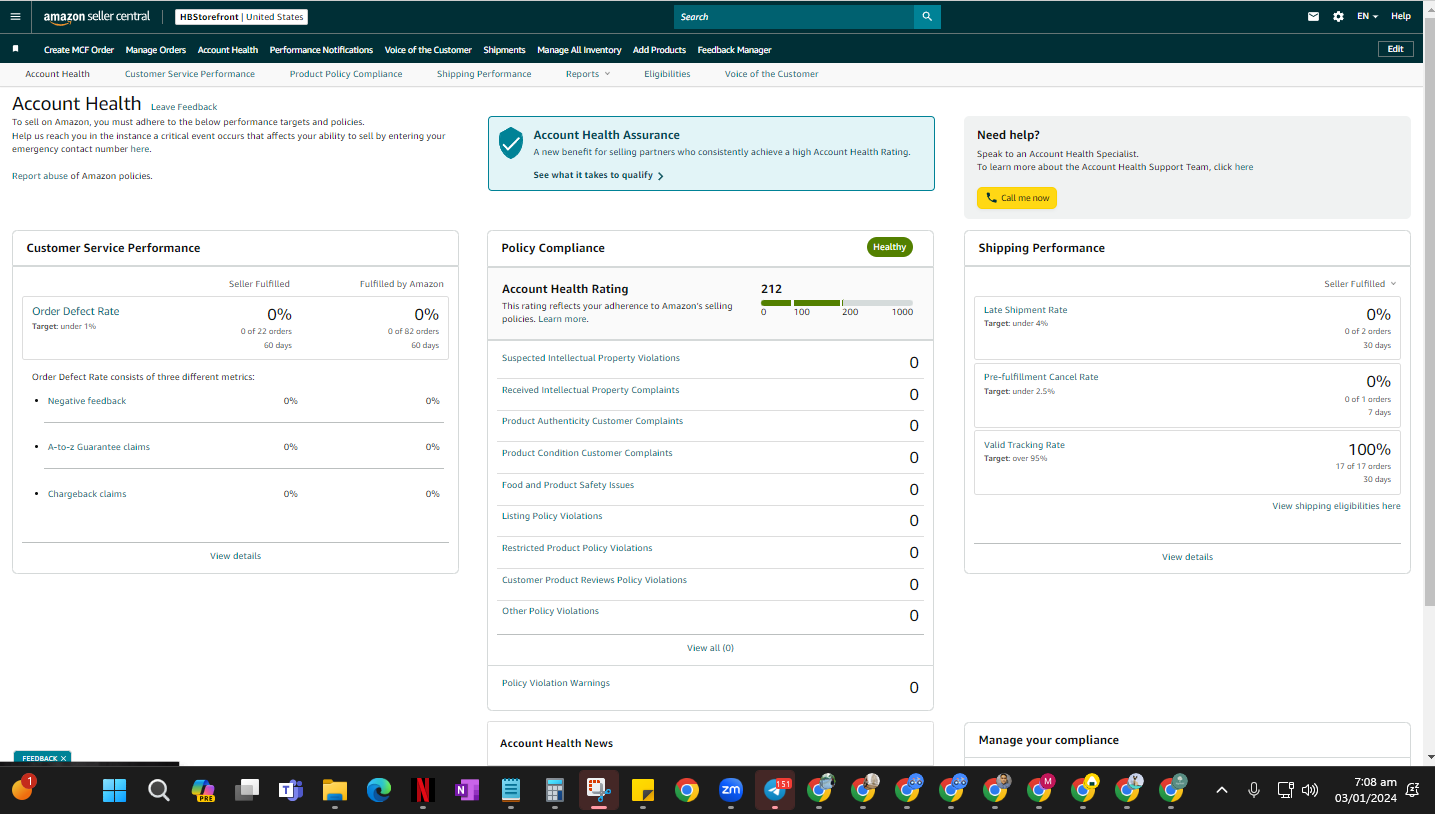Click the Account Health Rating progress bar

point(837,303)
